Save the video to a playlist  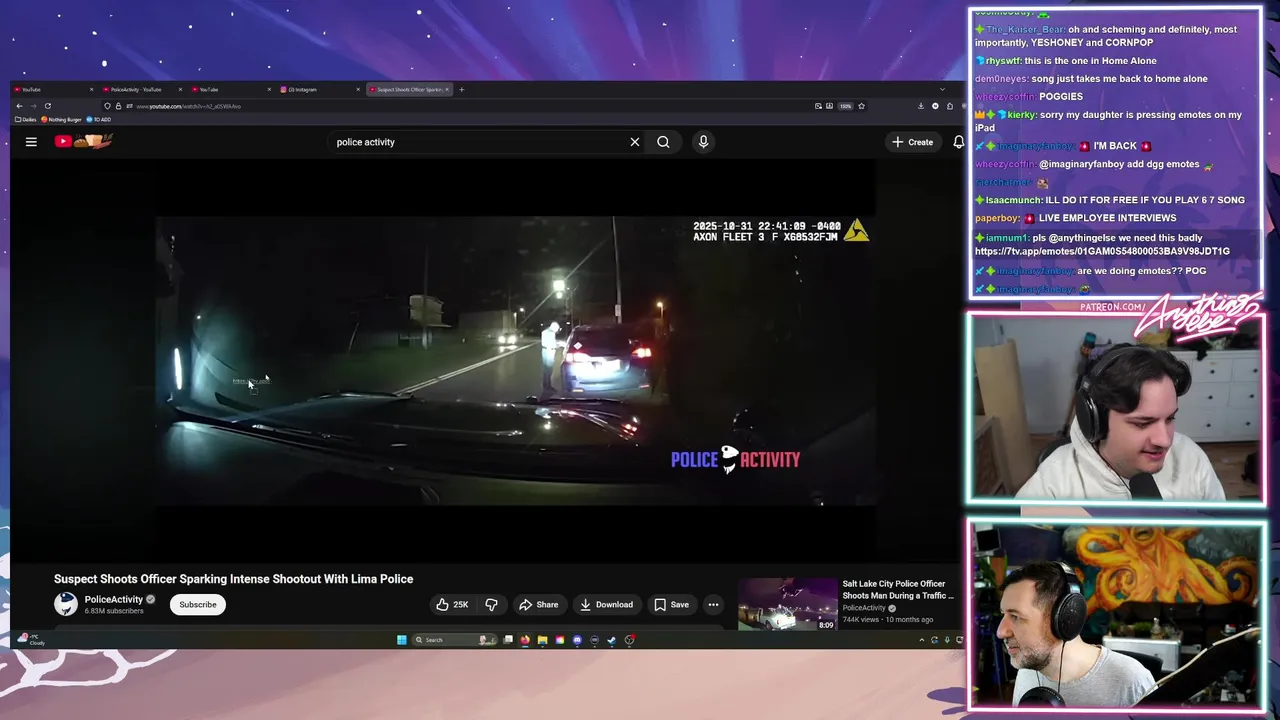(671, 604)
